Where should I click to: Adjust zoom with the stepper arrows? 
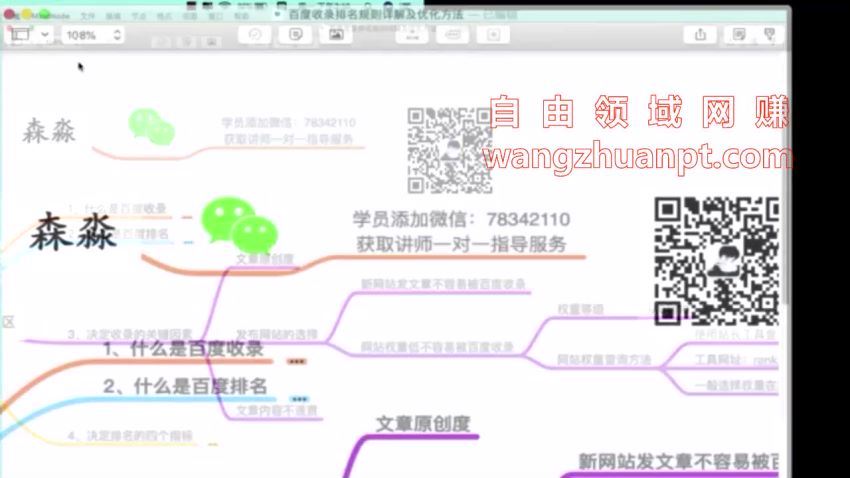tap(117, 35)
